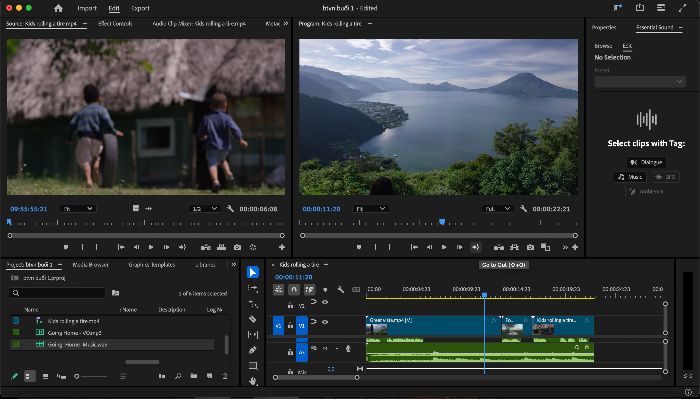Open the Browse tab in Essential Sound
Image resolution: width=700 pixels, height=399 pixels.
click(x=604, y=46)
